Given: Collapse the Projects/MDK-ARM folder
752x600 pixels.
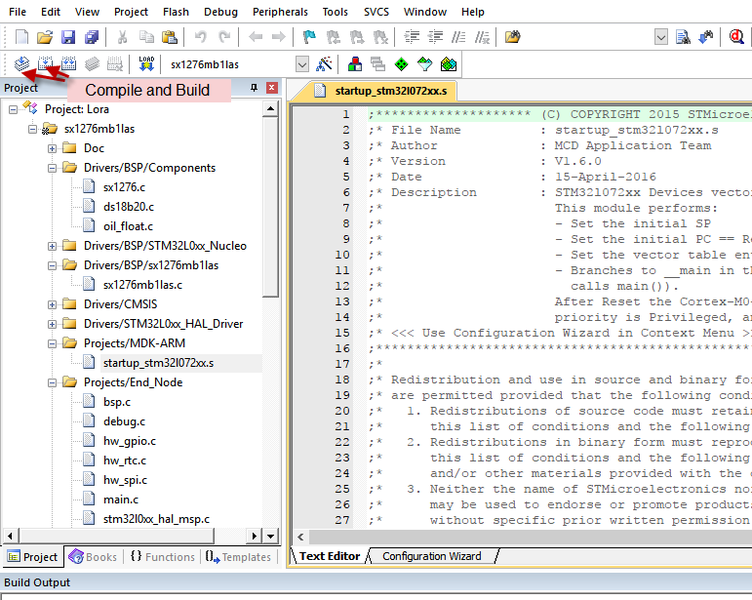Looking at the screenshot, I should (x=52, y=344).
